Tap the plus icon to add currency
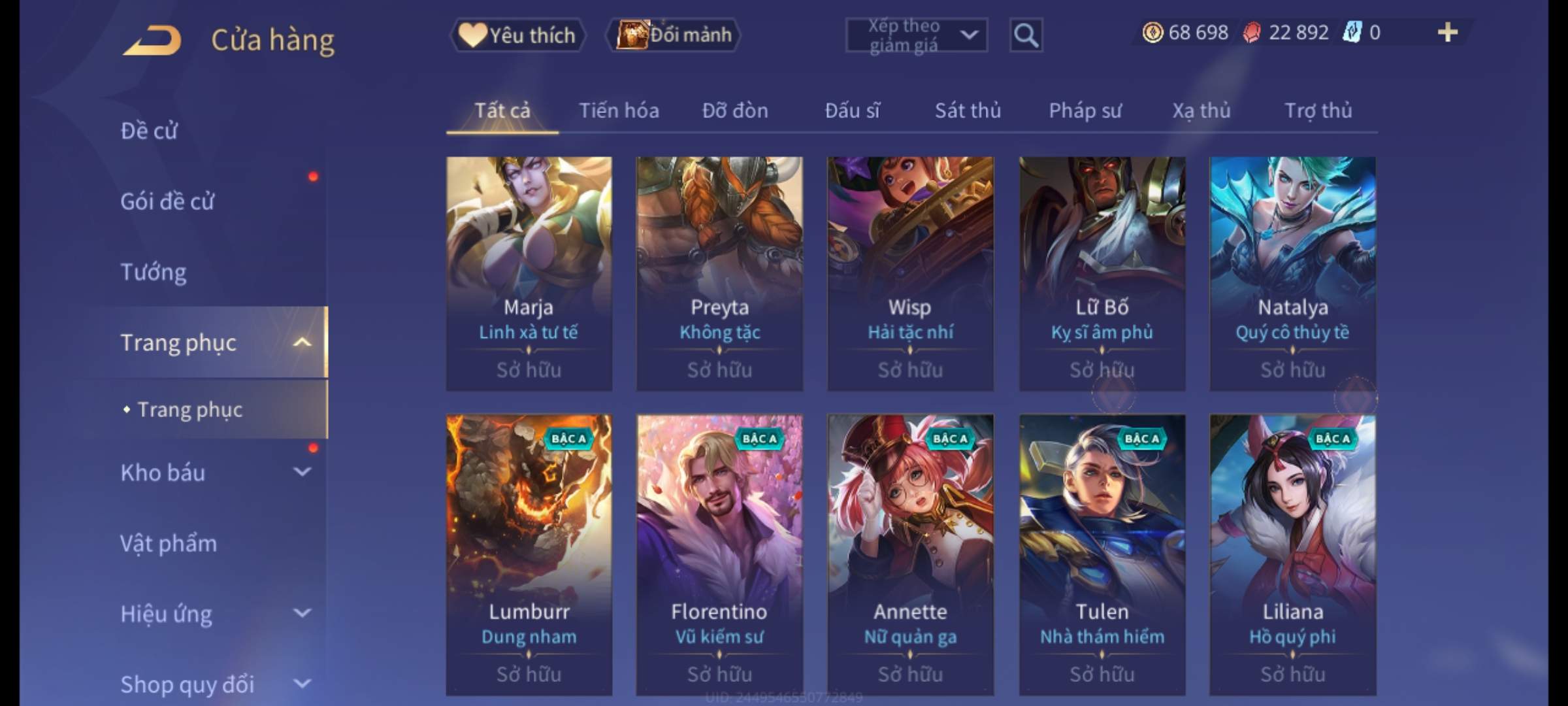The width and height of the screenshot is (1568, 706). [1448, 32]
